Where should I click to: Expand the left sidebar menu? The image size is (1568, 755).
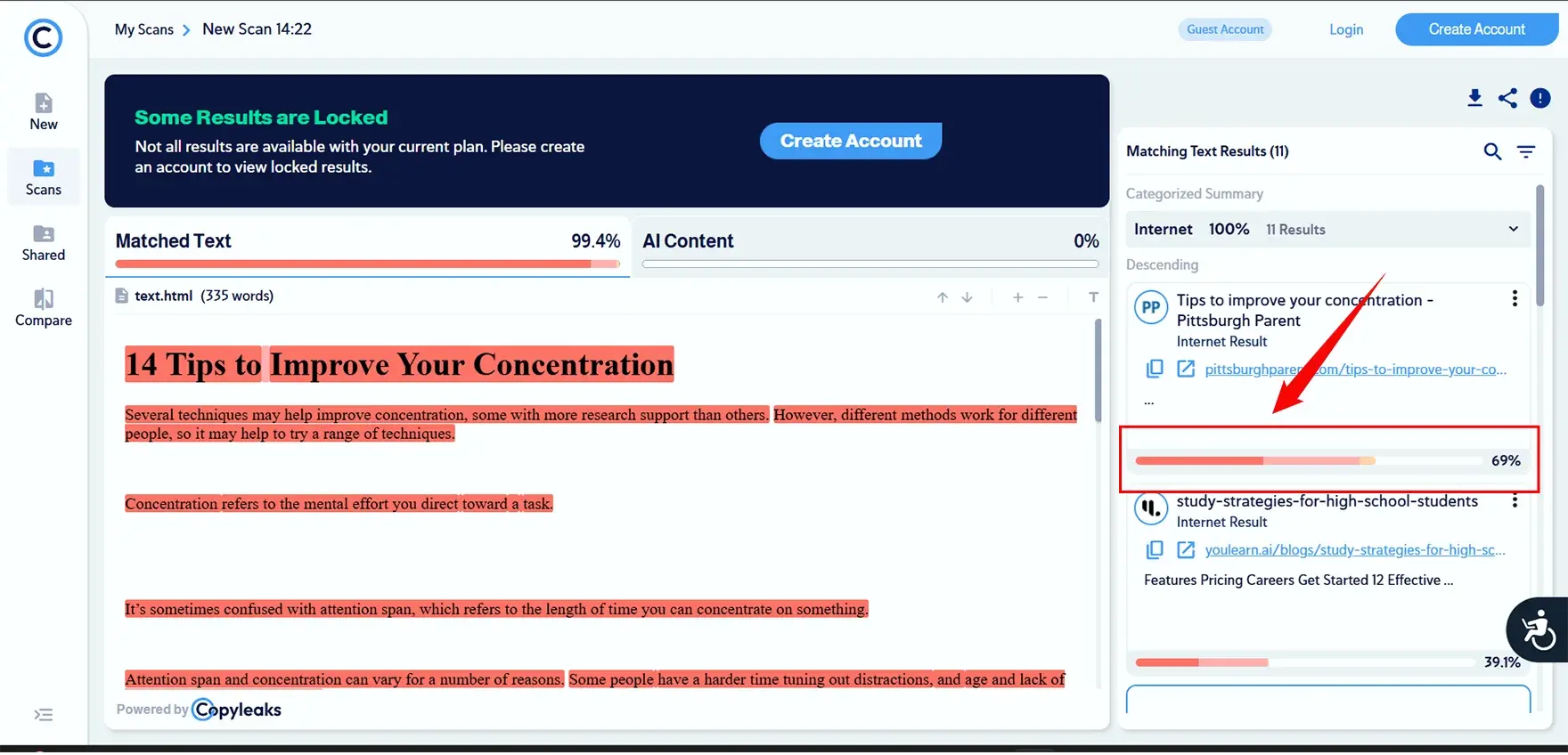pos(43,715)
